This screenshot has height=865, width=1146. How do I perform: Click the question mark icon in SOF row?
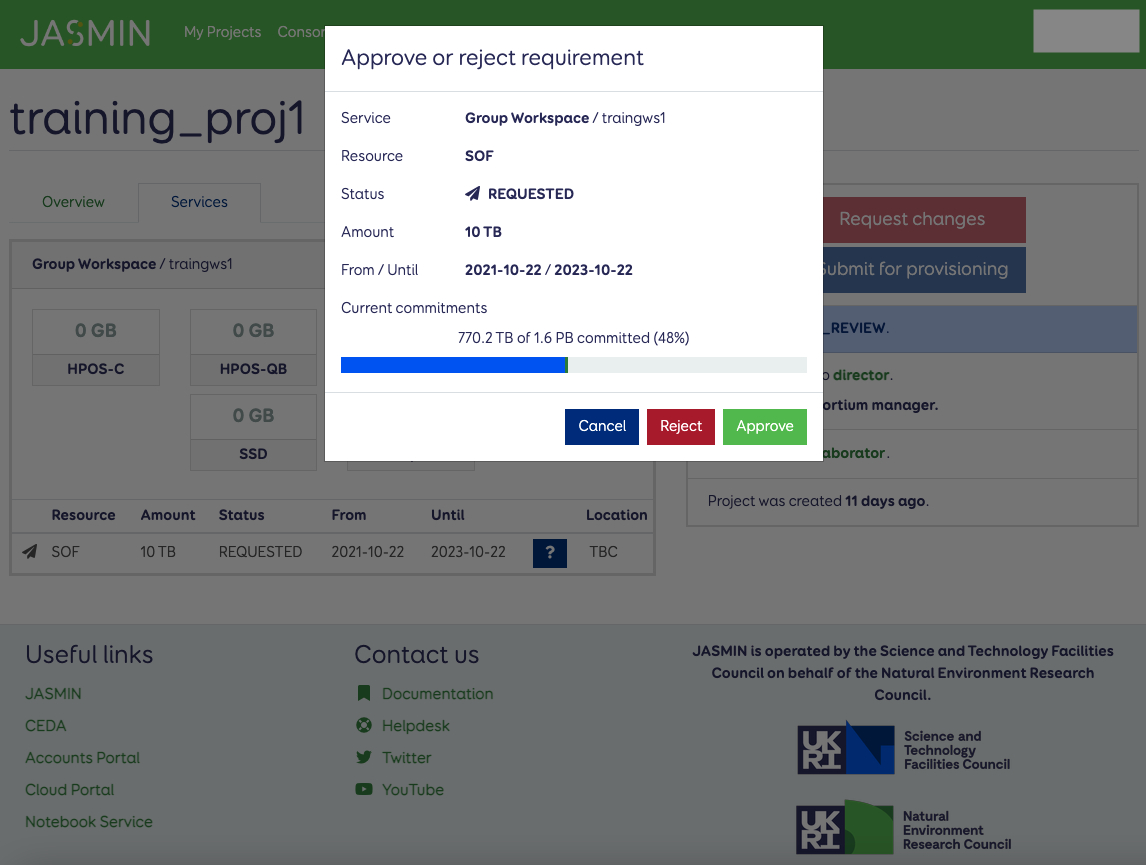[549, 553]
